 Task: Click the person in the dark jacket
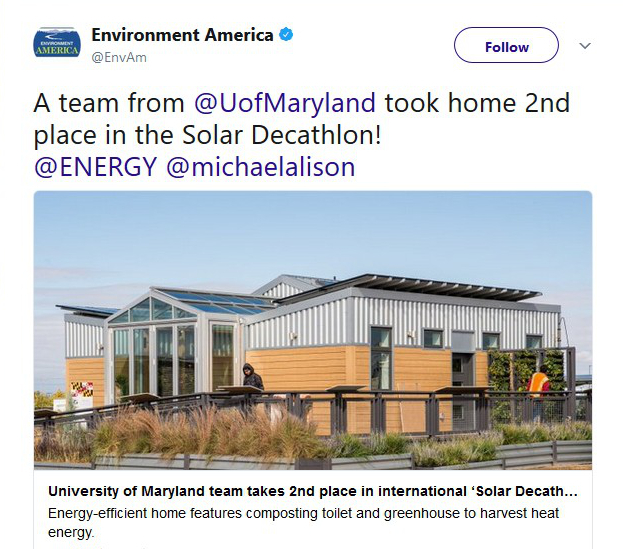tap(252, 378)
